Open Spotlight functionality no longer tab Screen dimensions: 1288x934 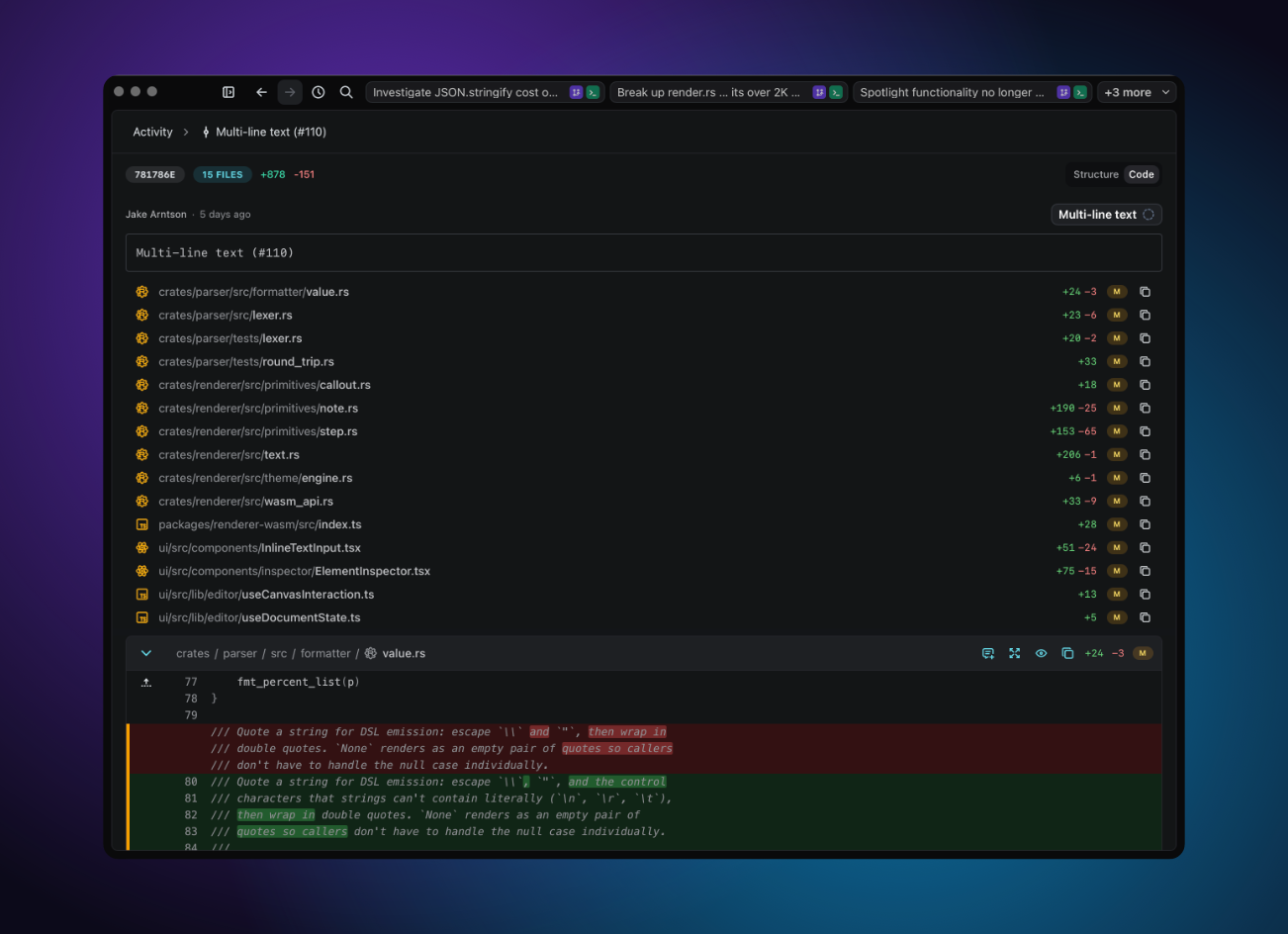pyautogui.click(x=972, y=92)
